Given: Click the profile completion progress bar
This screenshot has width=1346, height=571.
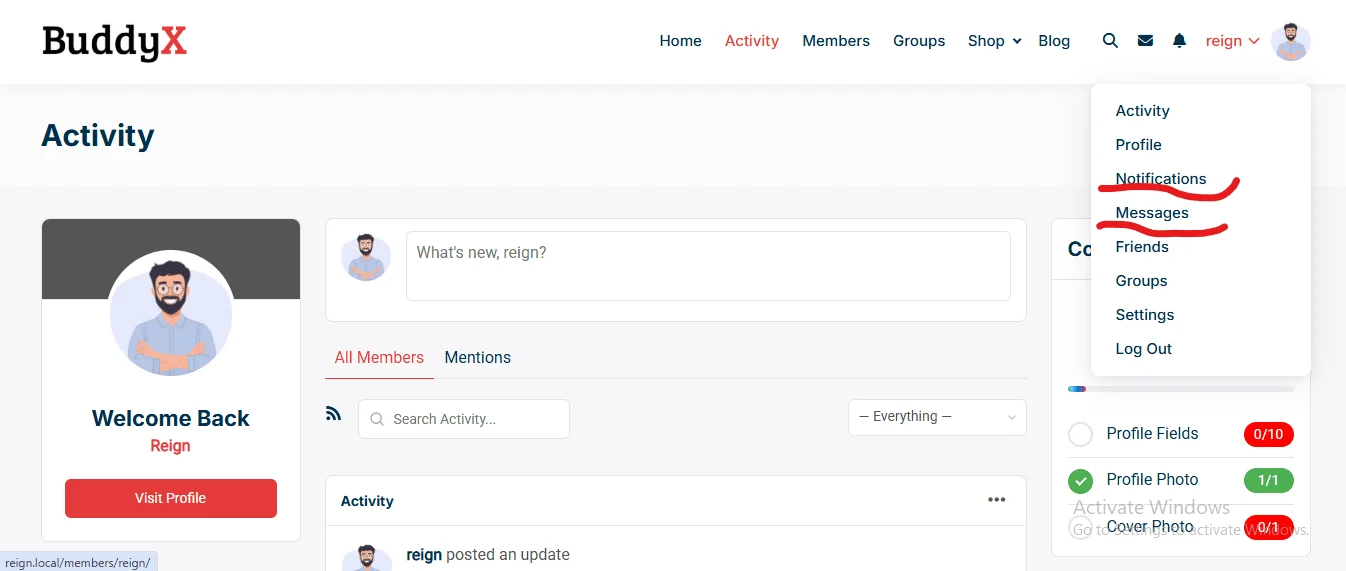Looking at the screenshot, I should tap(1181, 388).
